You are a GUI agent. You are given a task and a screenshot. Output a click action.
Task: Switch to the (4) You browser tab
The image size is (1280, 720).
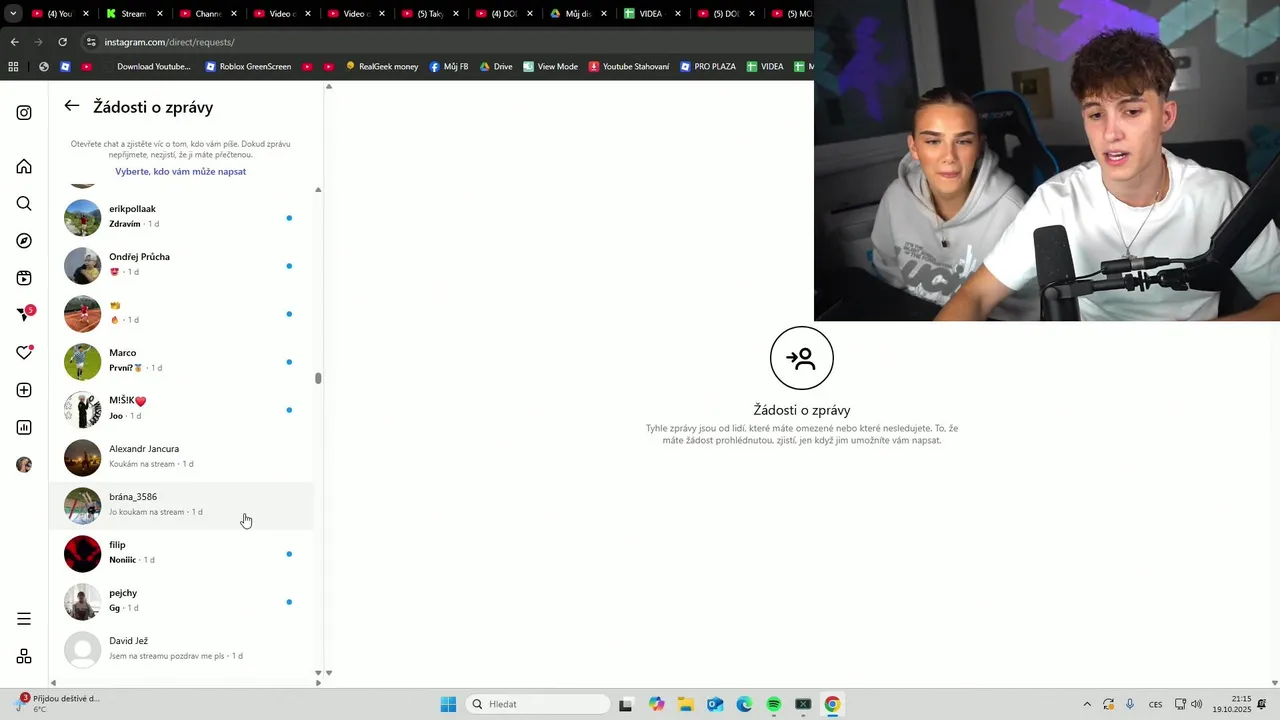(60, 14)
